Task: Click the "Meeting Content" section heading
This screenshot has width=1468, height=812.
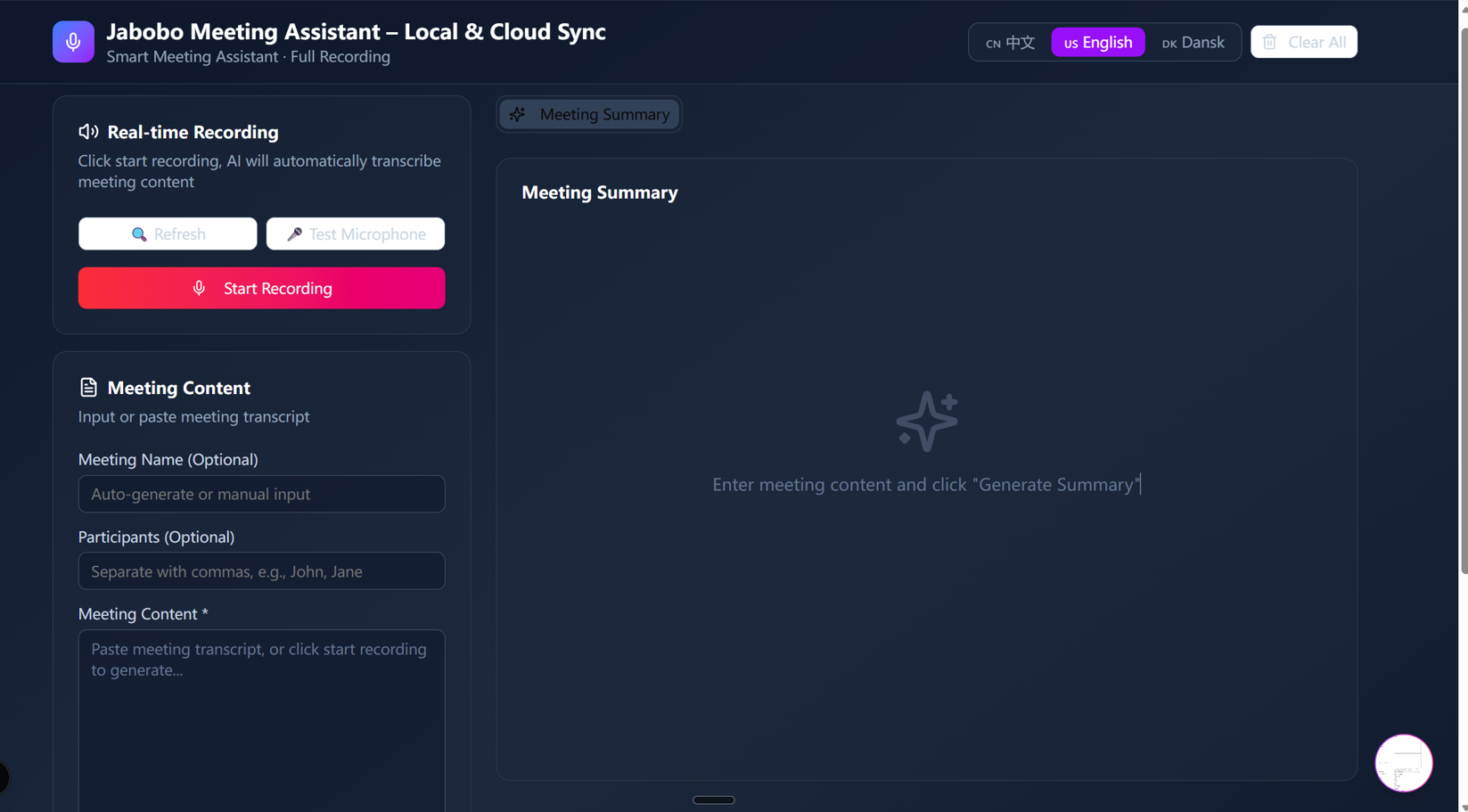Action: pos(178,388)
